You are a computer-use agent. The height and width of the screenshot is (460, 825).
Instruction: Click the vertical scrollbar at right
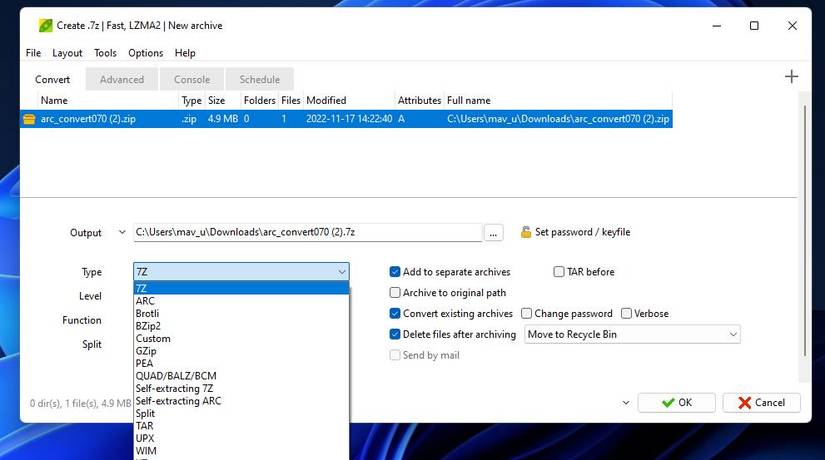pyautogui.click(x=804, y=232)
